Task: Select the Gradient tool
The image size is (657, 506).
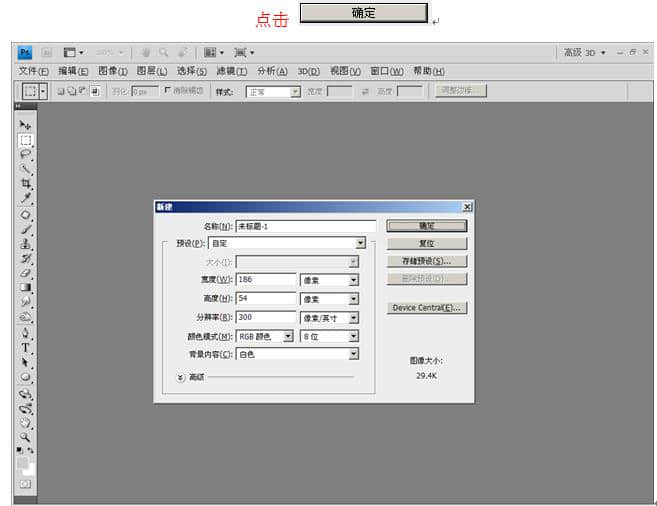Action: [x=26, y=288]
